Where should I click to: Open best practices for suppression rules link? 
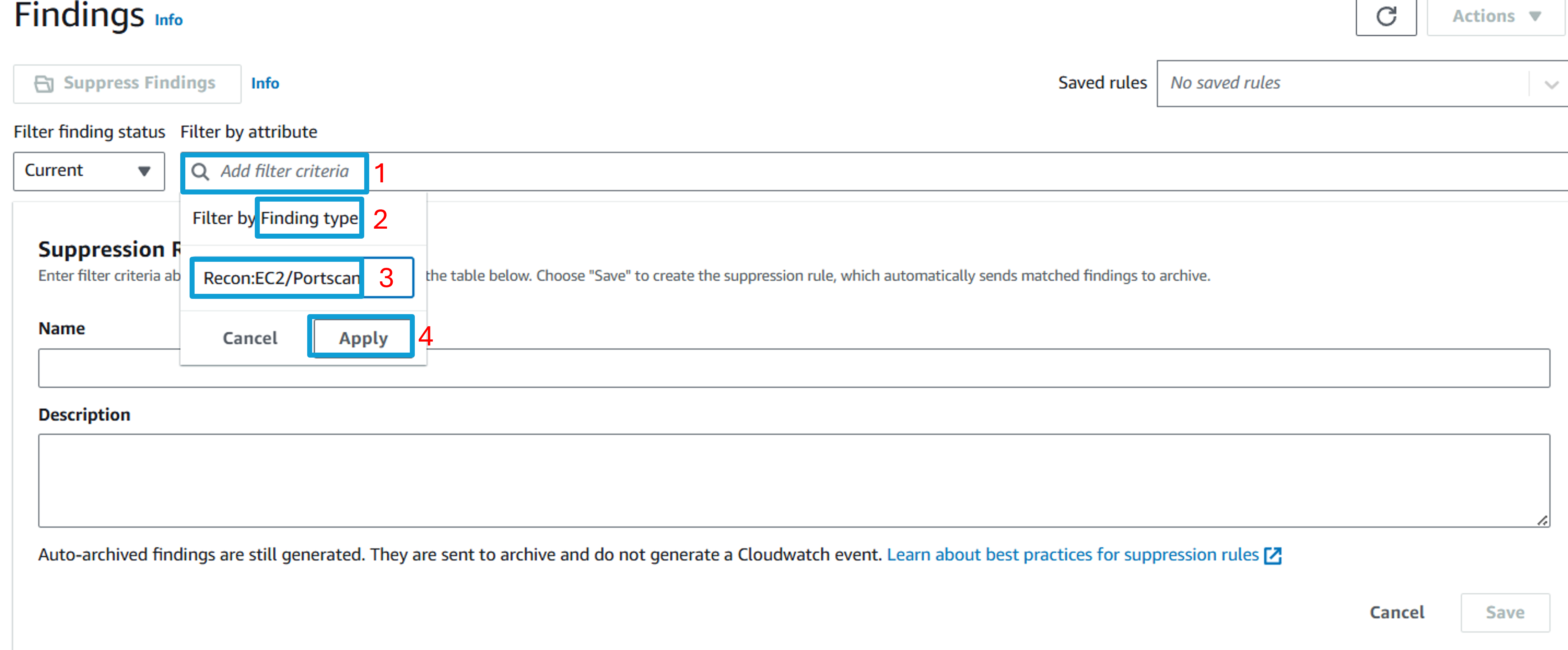pos(1073,555)
